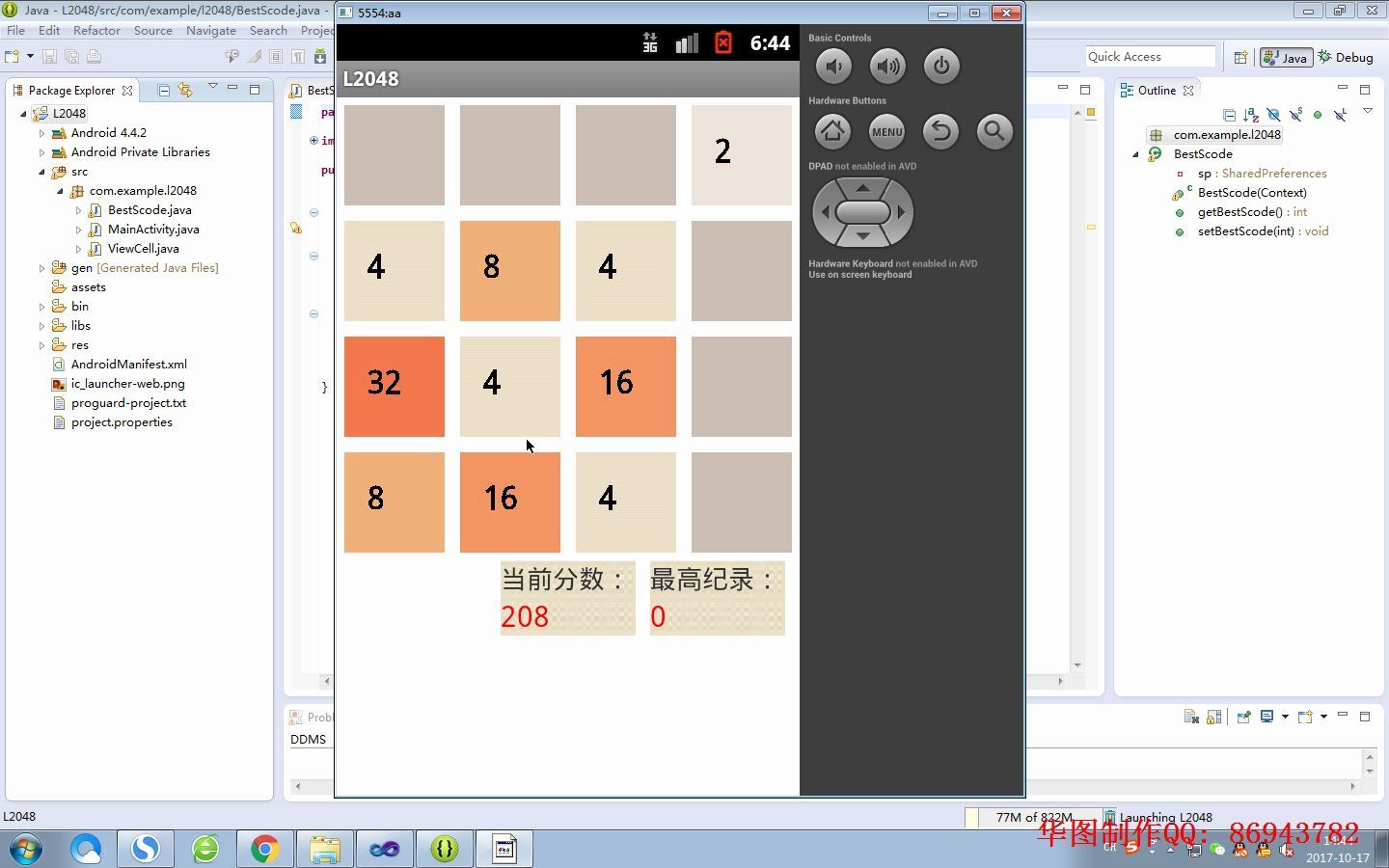Select ic_launcher-web.png file

point(127,384)
